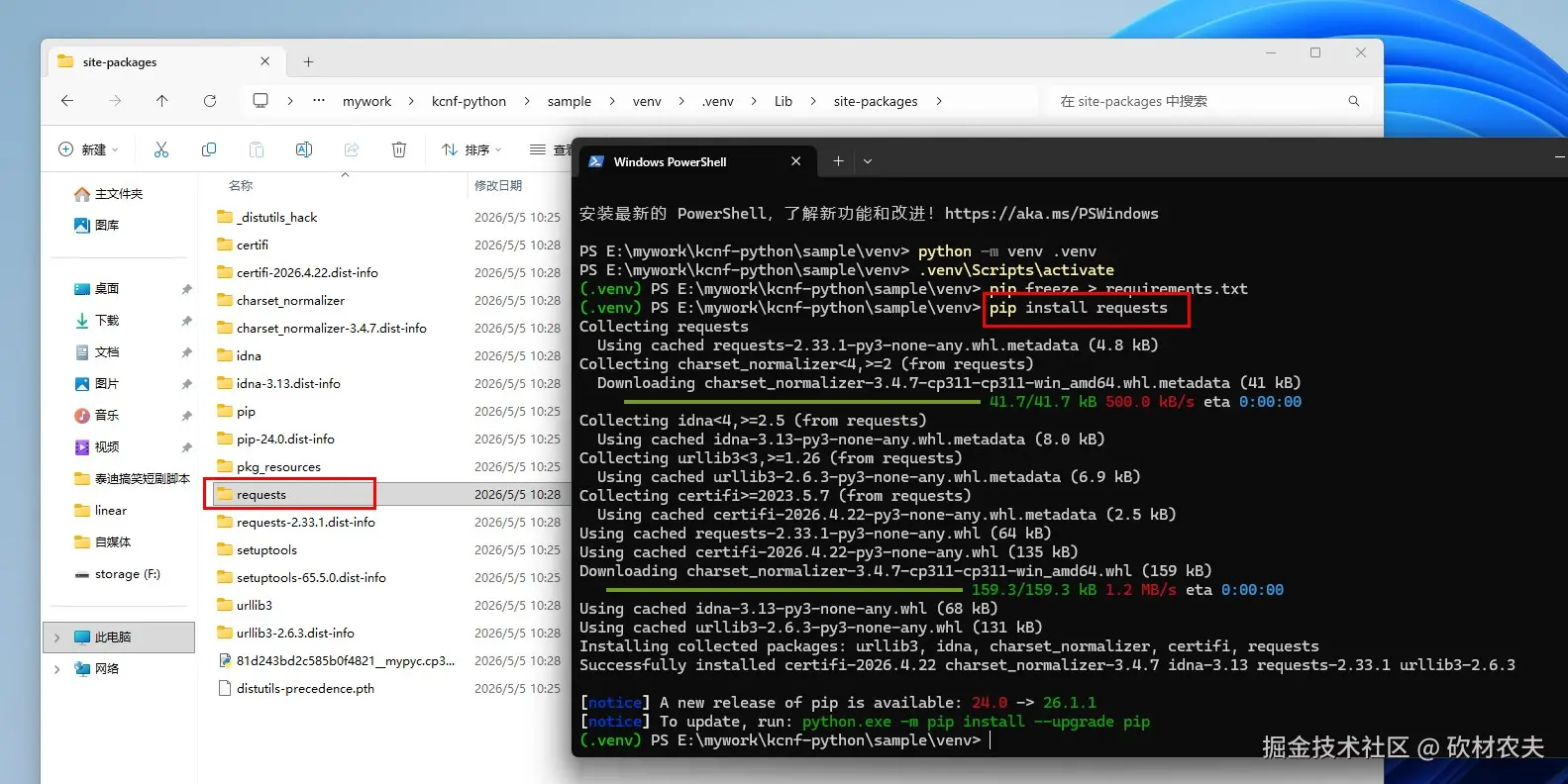Open the 新建 (New) dropdown
This screenshot has height=784, width=1568.
click(88, 149)
